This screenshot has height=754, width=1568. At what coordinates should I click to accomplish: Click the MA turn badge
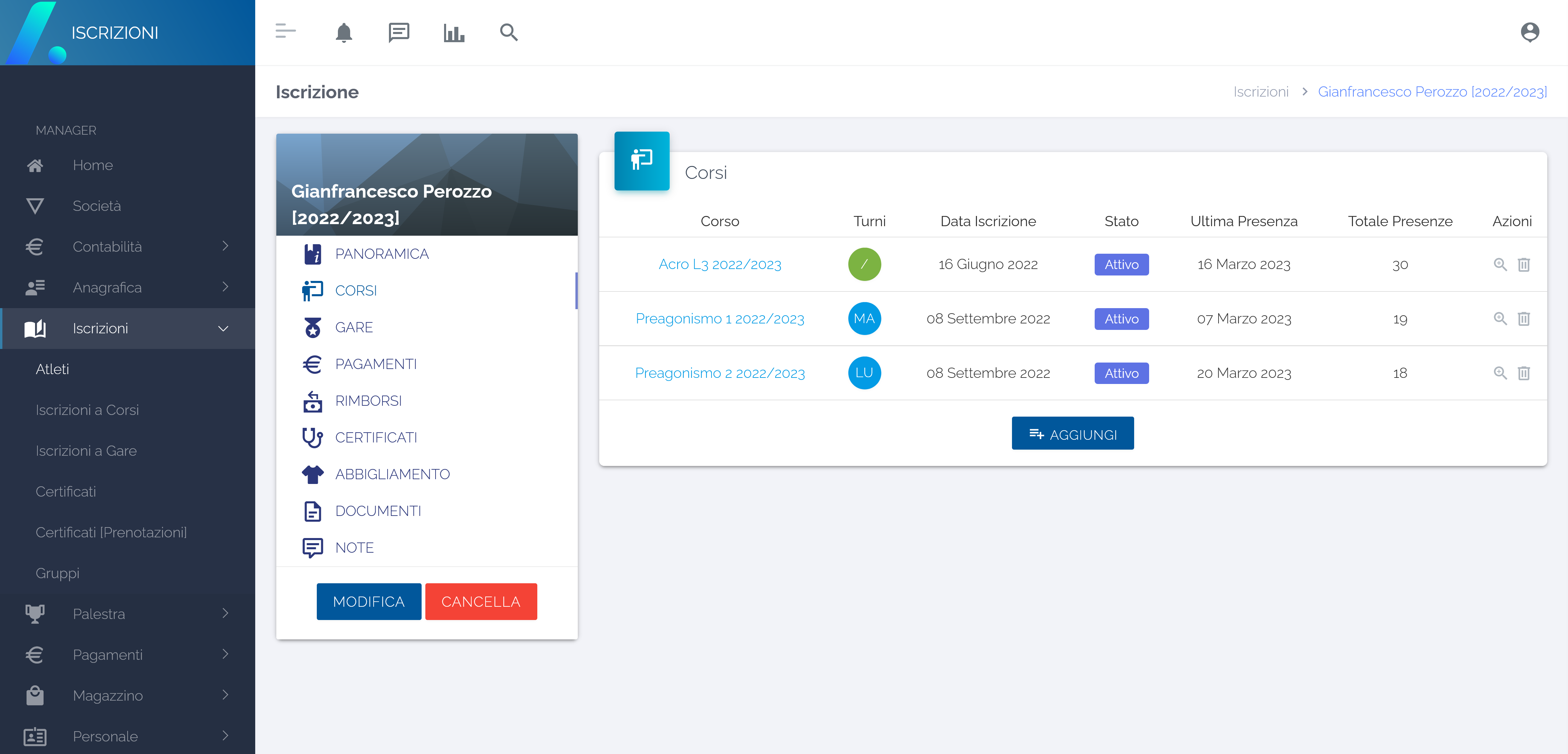pyautogui.click(x=864, y=319)
